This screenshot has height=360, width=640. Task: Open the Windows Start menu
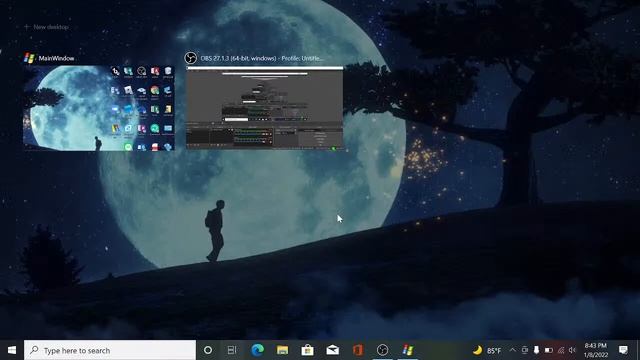coord(12,350)
